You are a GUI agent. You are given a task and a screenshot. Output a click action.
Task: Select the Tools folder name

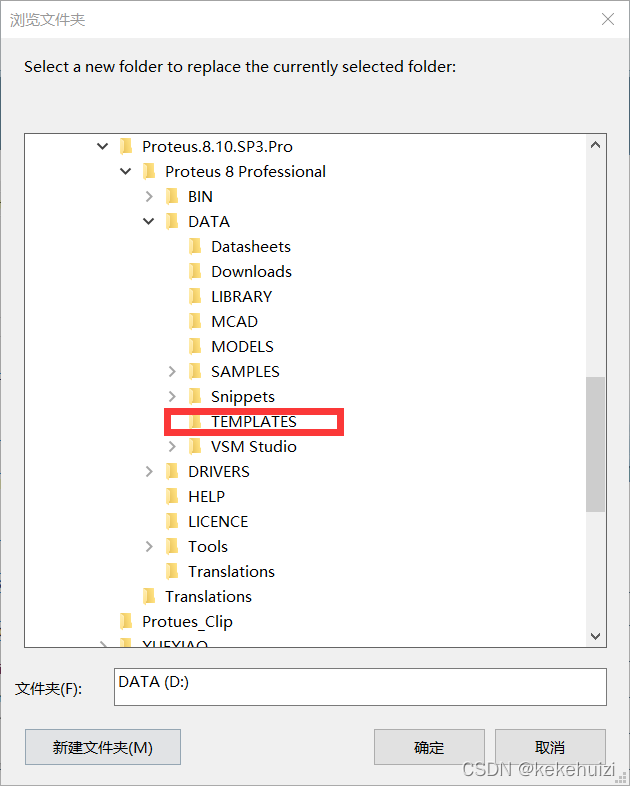(x=207, y=546)
